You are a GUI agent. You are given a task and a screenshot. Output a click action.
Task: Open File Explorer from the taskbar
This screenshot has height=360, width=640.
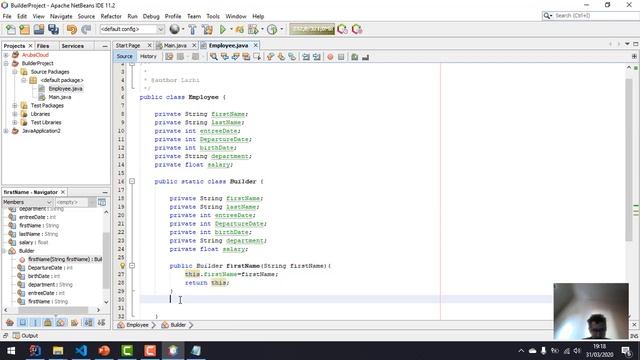58,351
